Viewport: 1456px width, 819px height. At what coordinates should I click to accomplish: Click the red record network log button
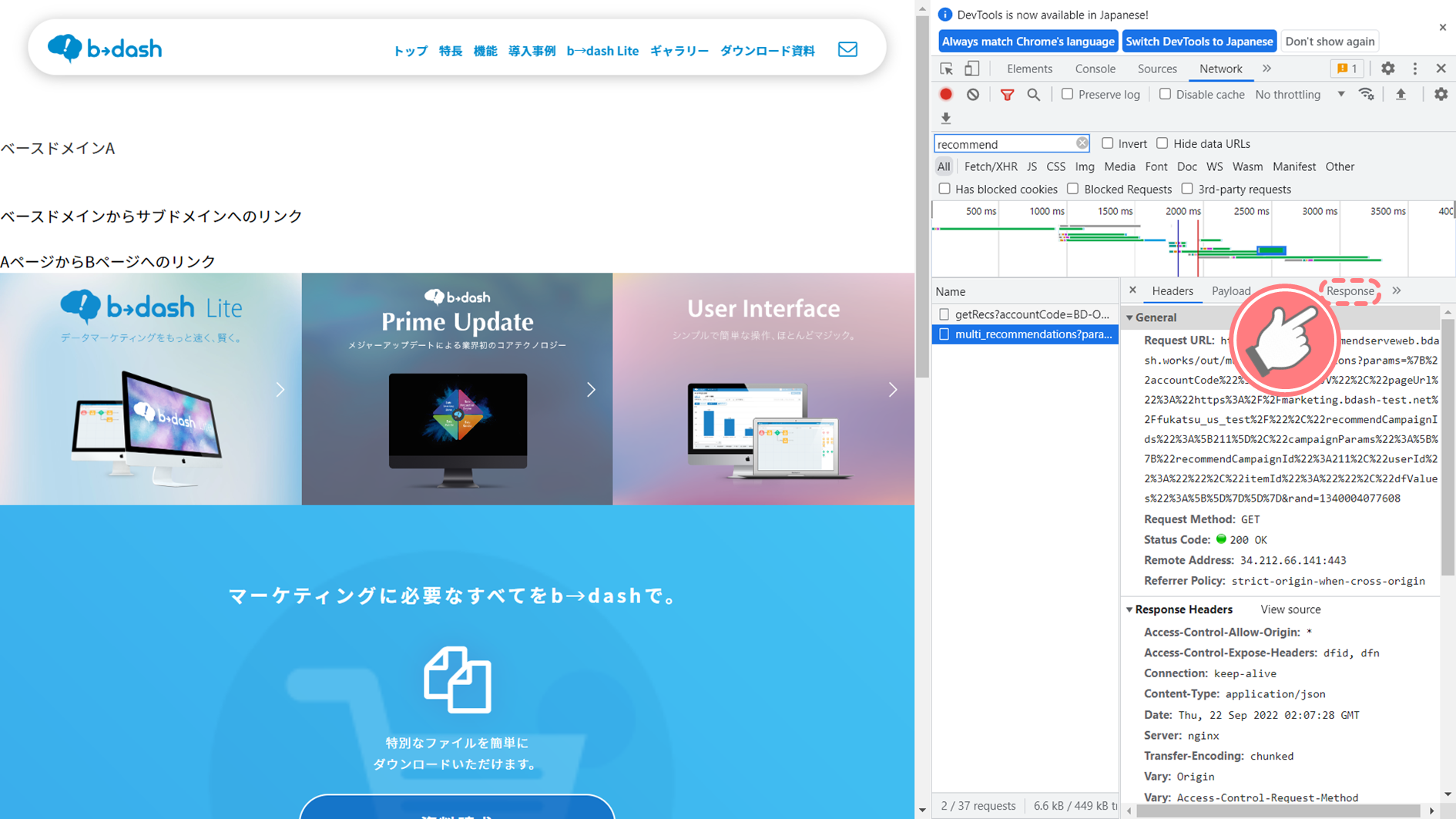coord(946,94)
